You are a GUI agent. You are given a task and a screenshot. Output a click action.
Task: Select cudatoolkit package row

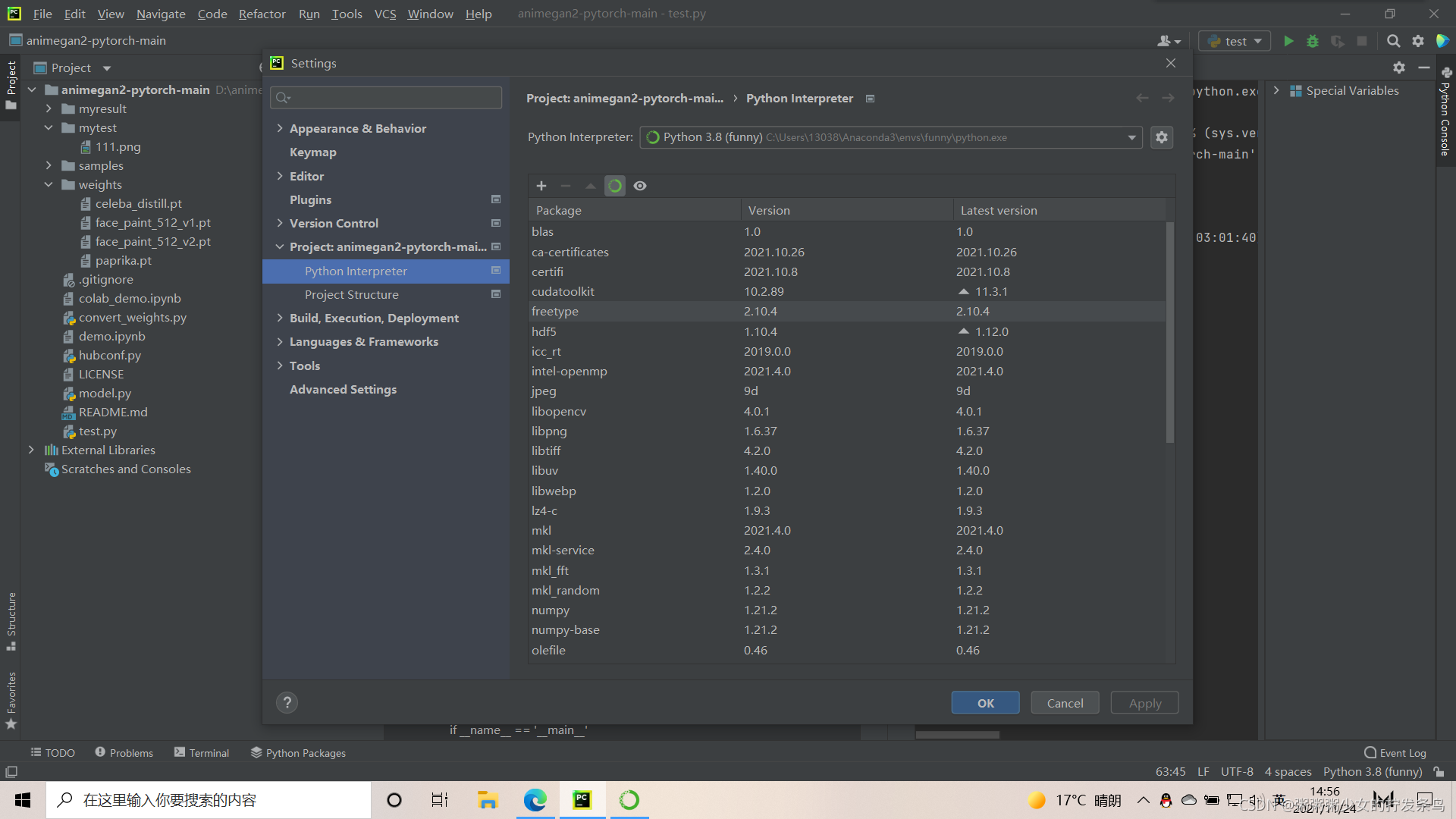pyautogui.click(x=846, y=291)
